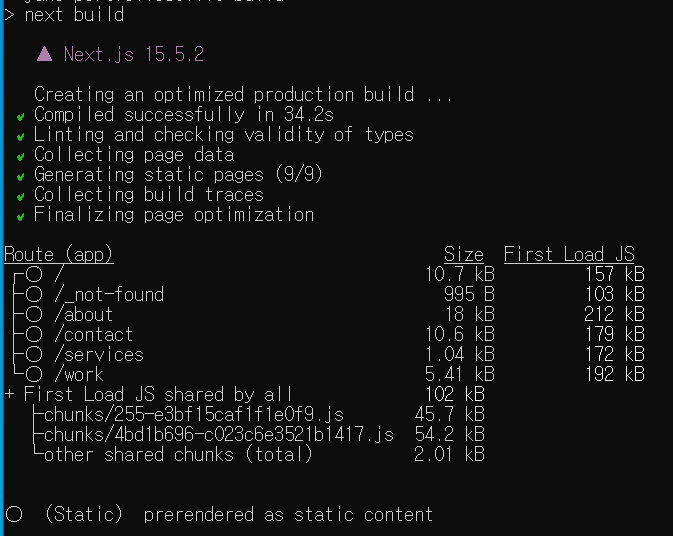Click the Route (app) column header
Screen dimensions: 673x536
coord(58,254)
